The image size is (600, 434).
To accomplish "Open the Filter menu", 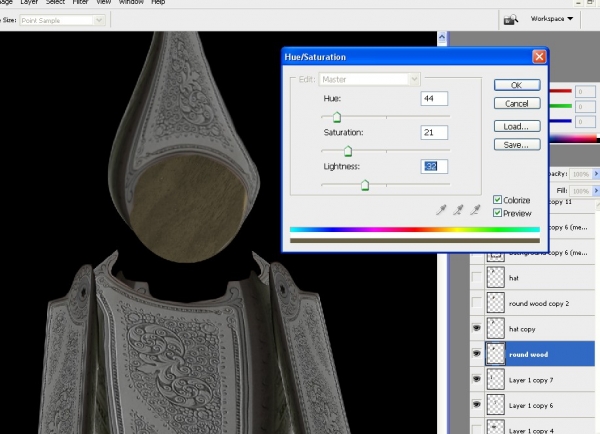I will [x=80, y=2].
